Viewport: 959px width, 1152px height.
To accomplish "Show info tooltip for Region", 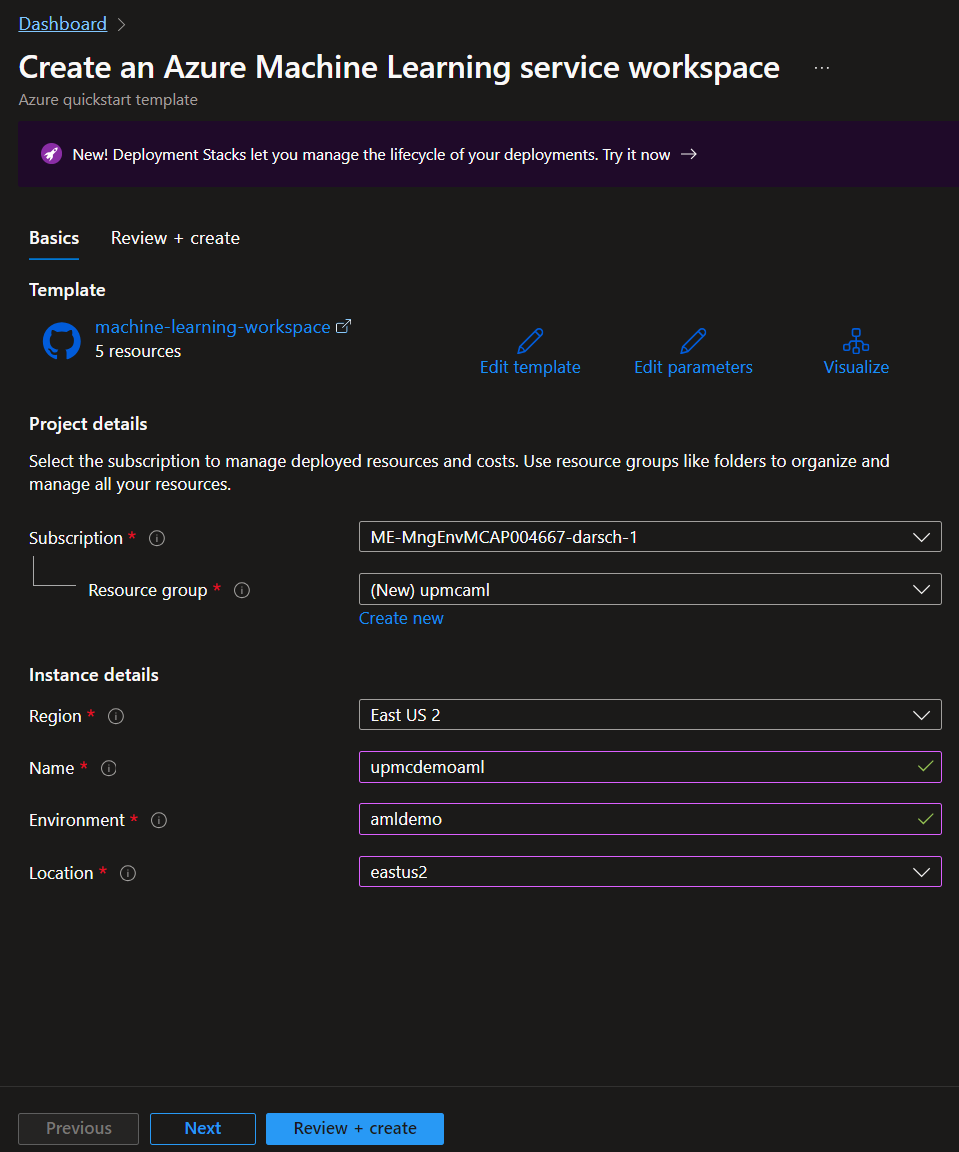I will 116,716.
